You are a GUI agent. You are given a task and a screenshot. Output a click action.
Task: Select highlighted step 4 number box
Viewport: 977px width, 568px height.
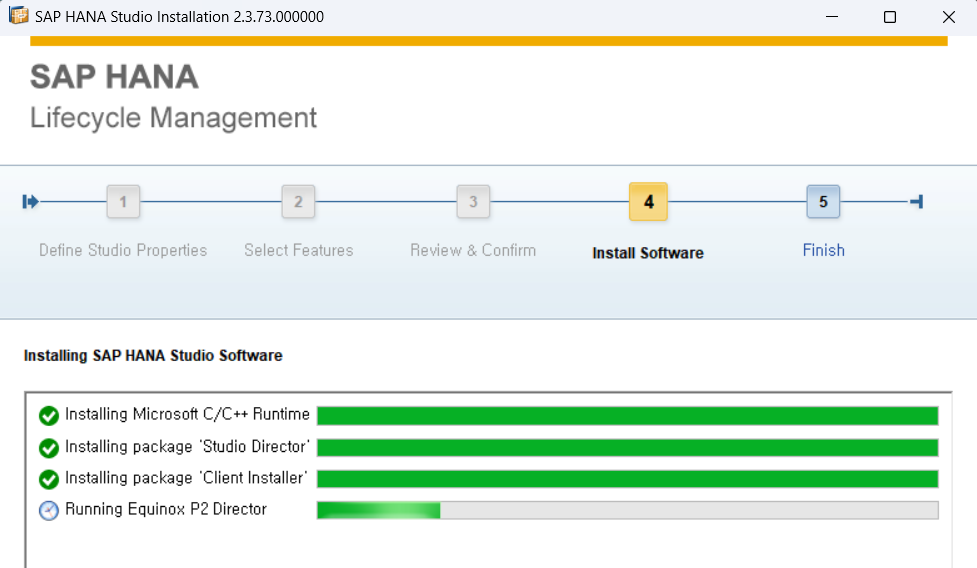(649, 202)
